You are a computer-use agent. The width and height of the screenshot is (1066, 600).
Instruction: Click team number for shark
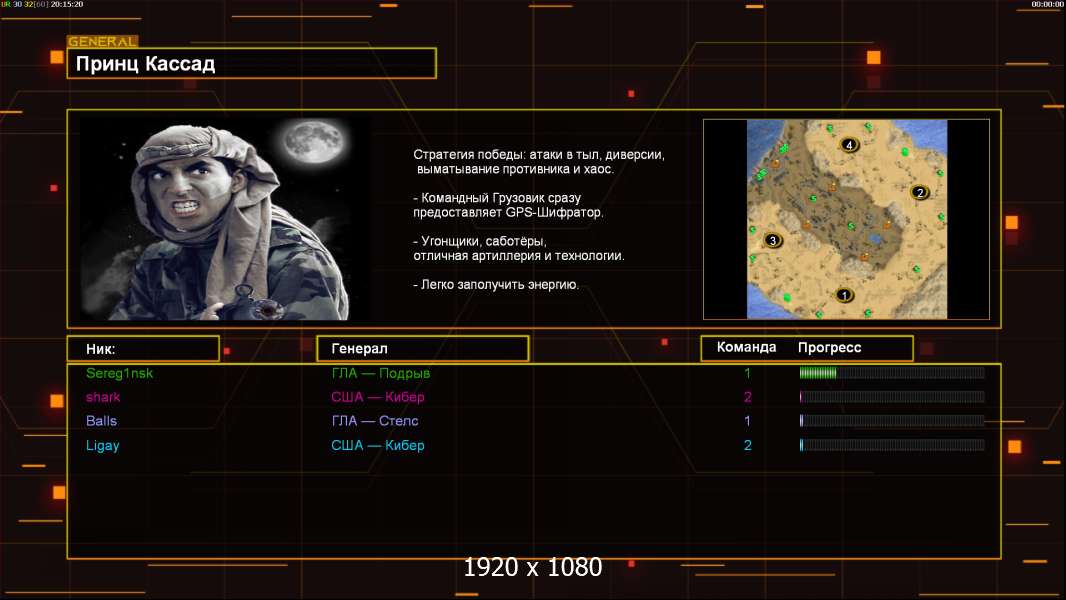(748, 397)
